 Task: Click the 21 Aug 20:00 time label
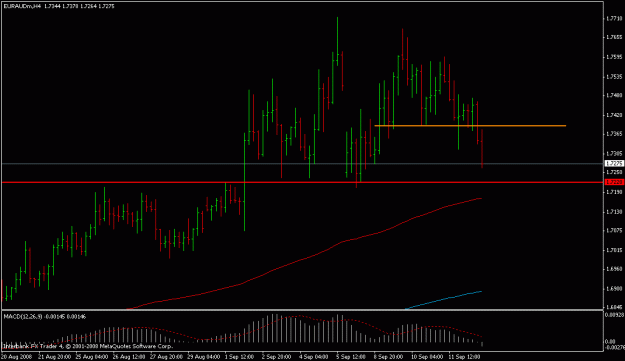pos(54,357)
